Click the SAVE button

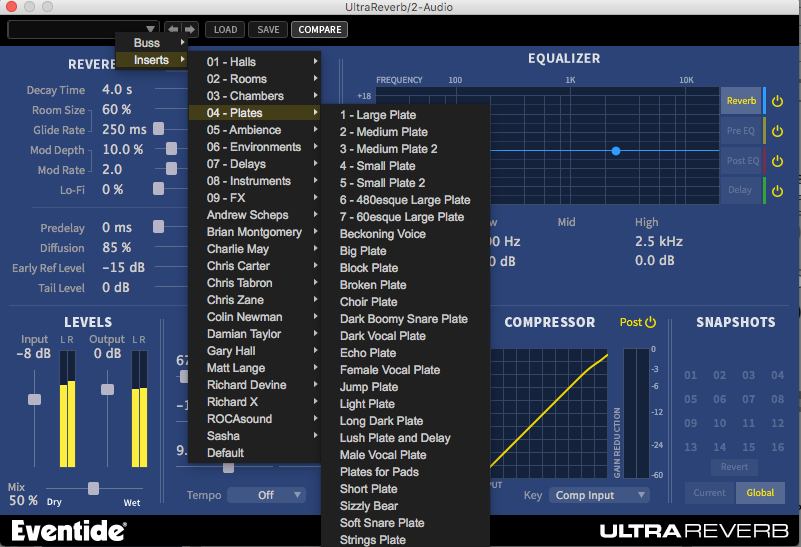(268, 30)
